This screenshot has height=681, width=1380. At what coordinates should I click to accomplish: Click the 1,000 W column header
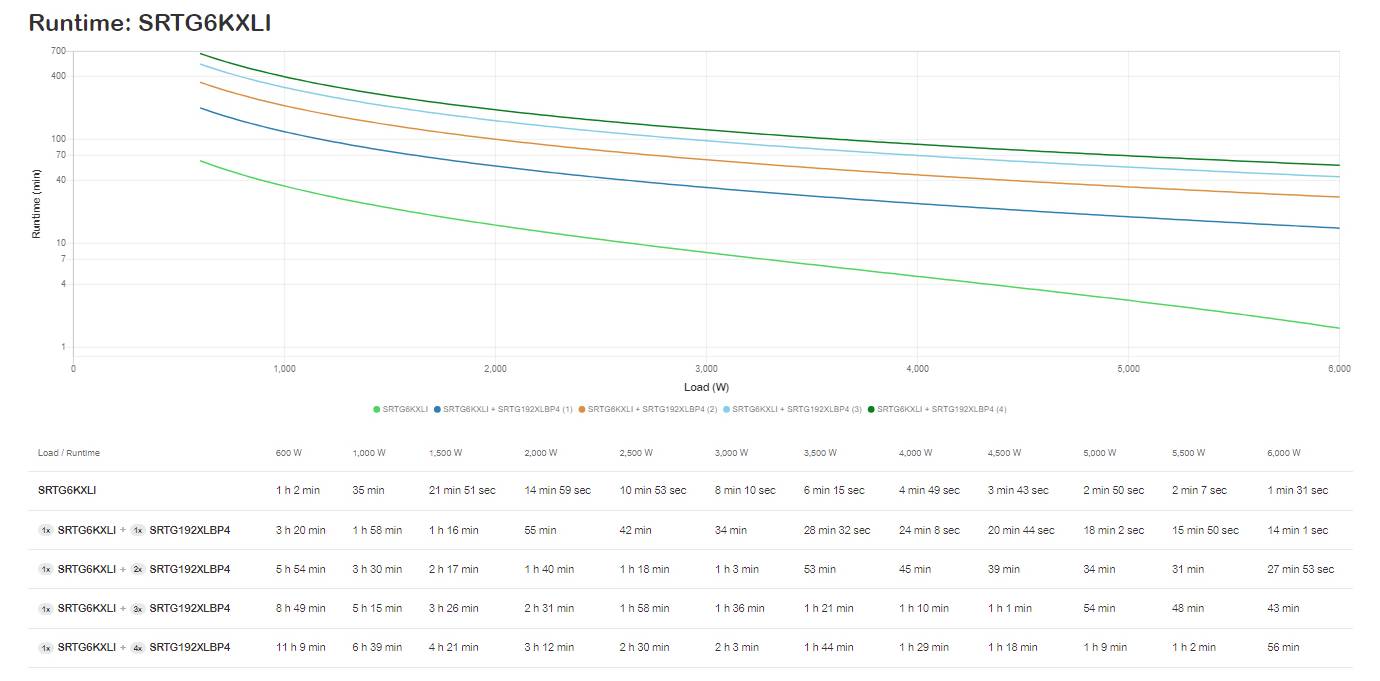click(369, 453)
